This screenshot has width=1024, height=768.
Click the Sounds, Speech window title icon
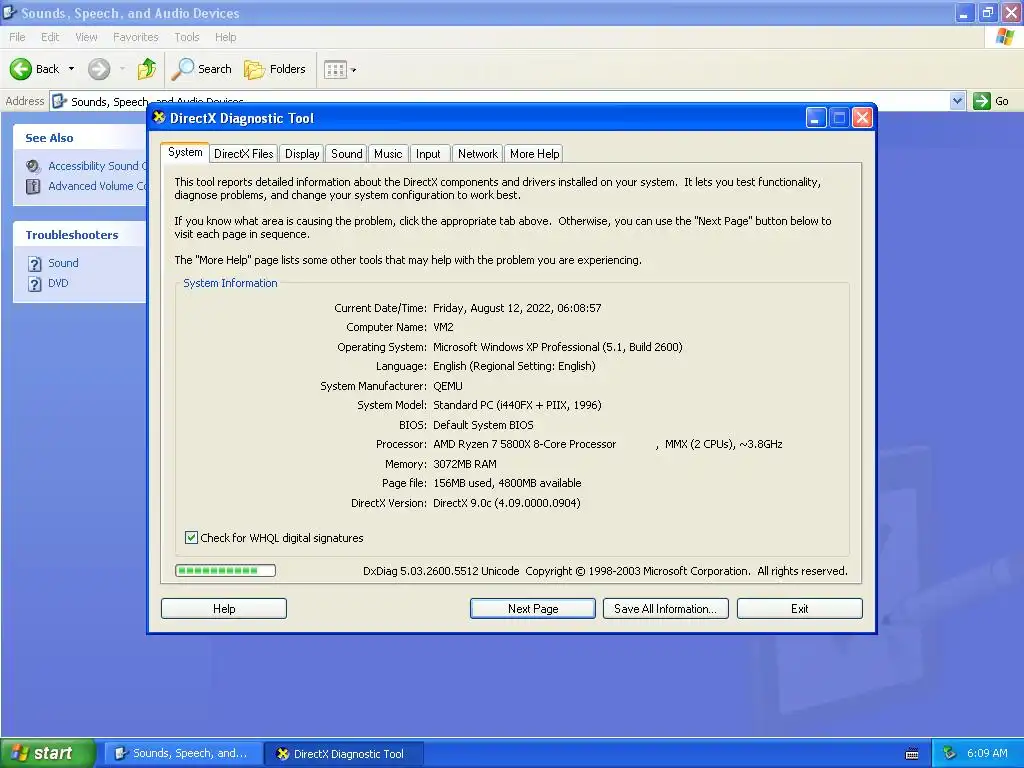coord(9,12)
